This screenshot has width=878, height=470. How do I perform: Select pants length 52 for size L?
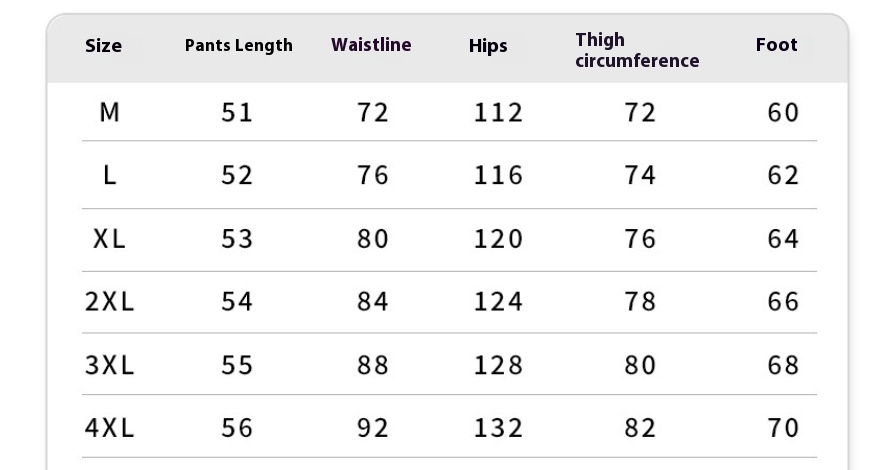(237, 176)
